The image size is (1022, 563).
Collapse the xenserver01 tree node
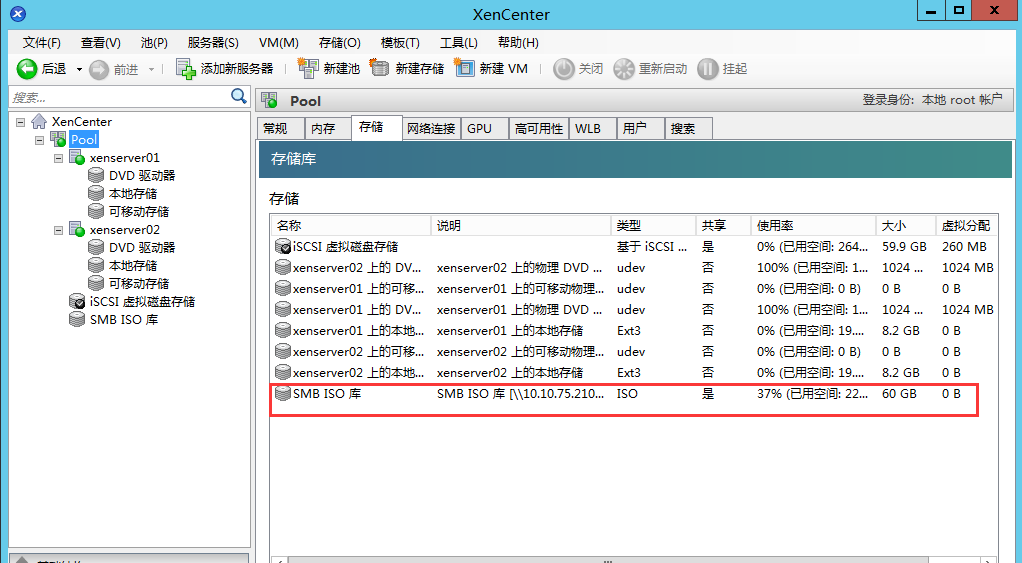pos(59,158)
